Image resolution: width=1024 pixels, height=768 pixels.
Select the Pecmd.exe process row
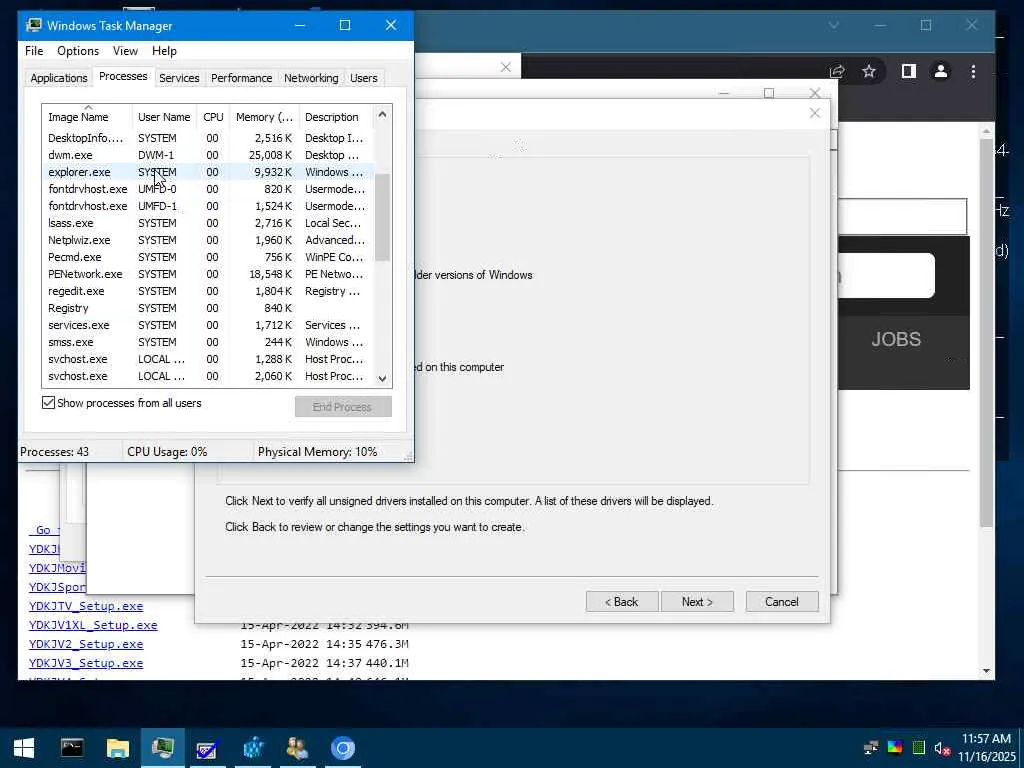[208, 257]
